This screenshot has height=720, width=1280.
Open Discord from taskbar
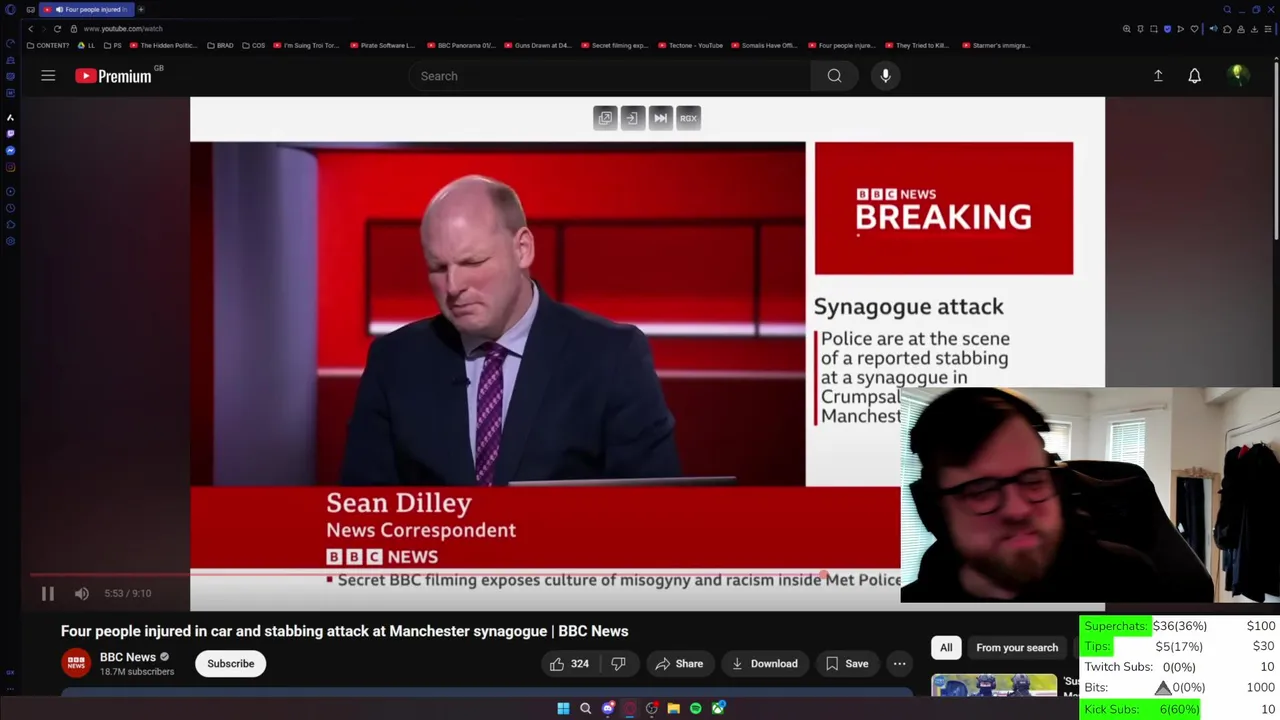tap(608, 708)
